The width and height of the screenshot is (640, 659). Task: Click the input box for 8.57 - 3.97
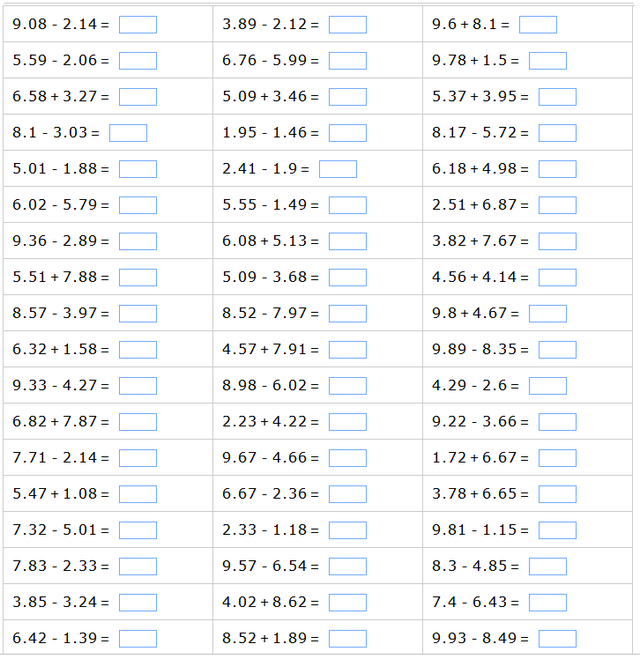click(138, 314)
